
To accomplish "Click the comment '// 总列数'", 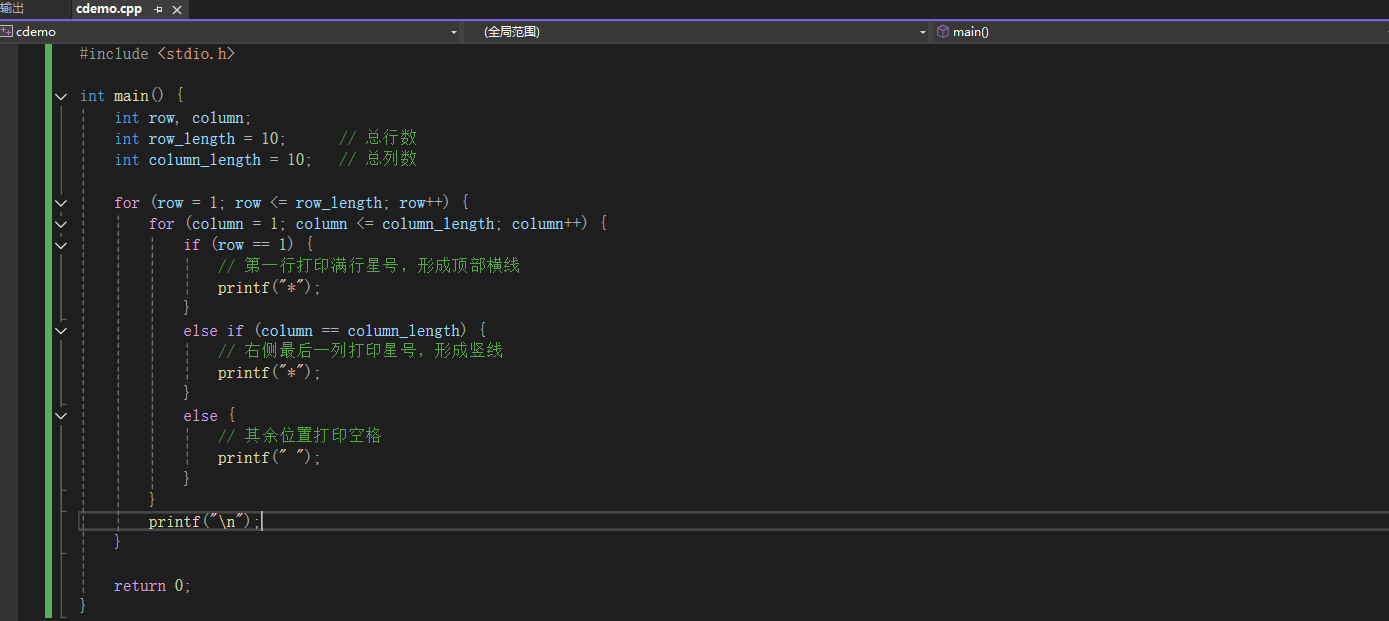I will pyautogui.click(x=378, y=159).
